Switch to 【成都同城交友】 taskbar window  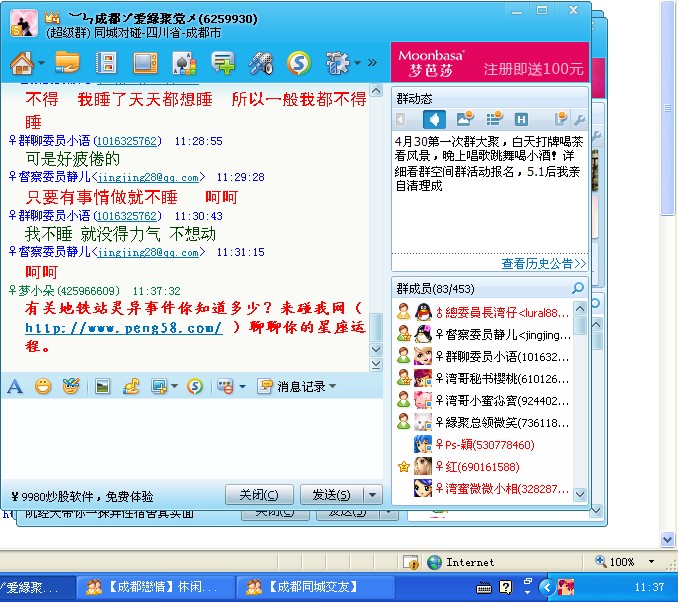(315, 587)
